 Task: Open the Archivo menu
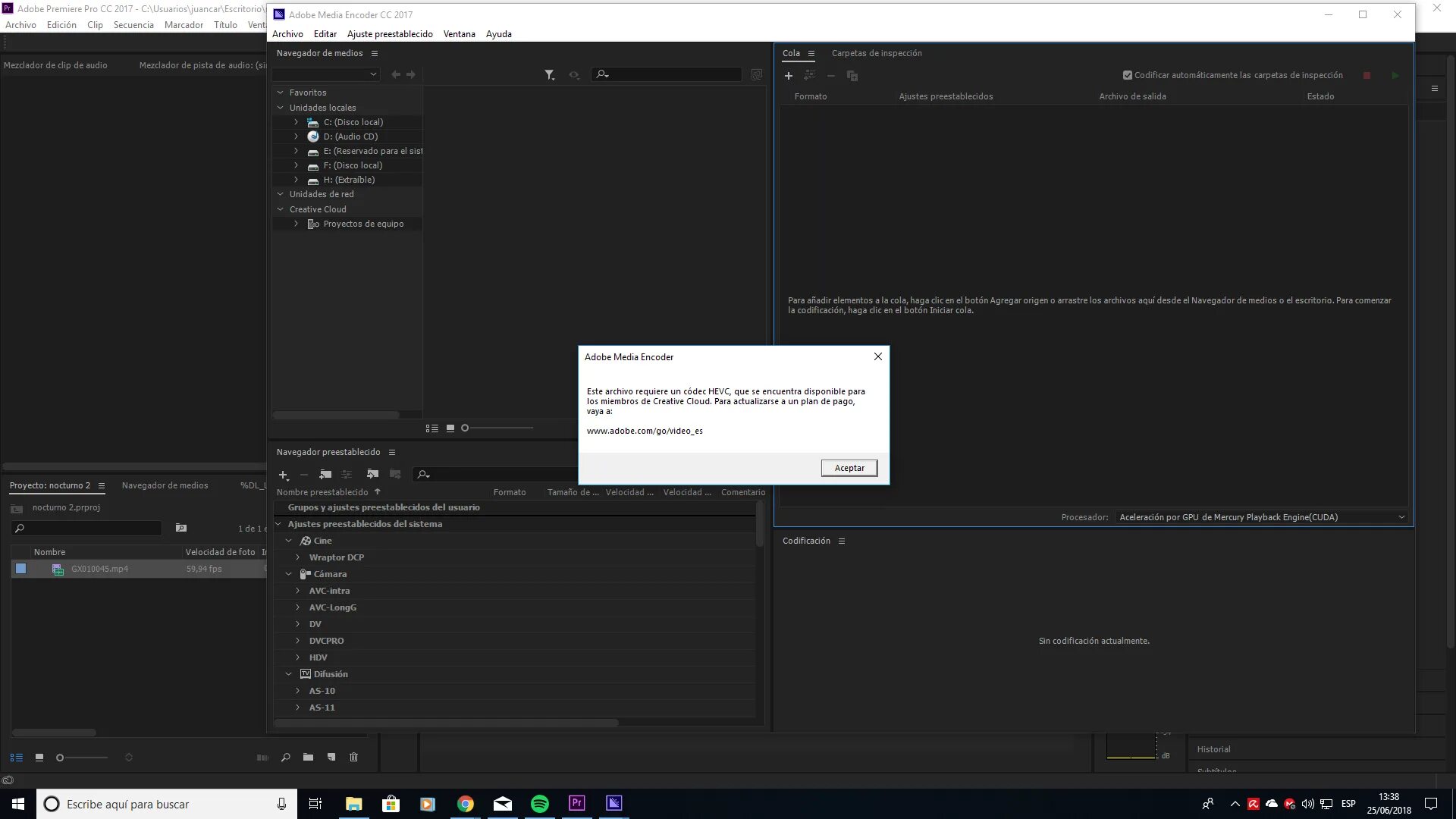[x=287, y=33]
